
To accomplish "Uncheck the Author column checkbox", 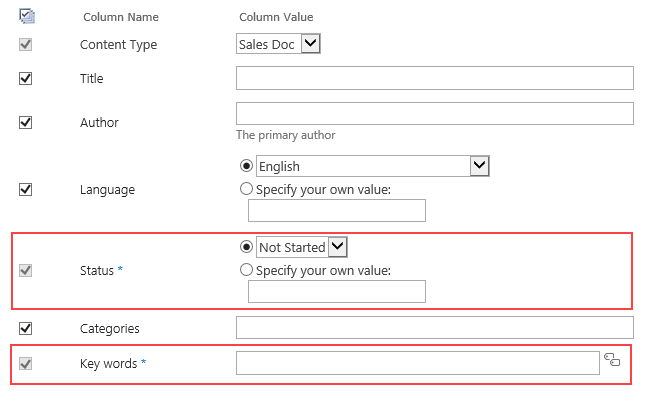I will point(26,122).
